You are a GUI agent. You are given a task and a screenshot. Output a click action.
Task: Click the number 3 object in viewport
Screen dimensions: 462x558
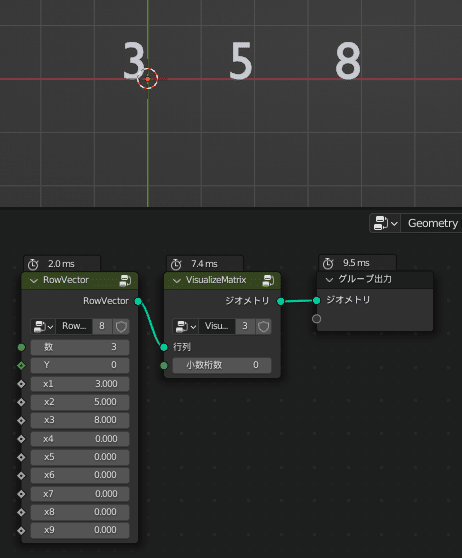click(134, 60)
